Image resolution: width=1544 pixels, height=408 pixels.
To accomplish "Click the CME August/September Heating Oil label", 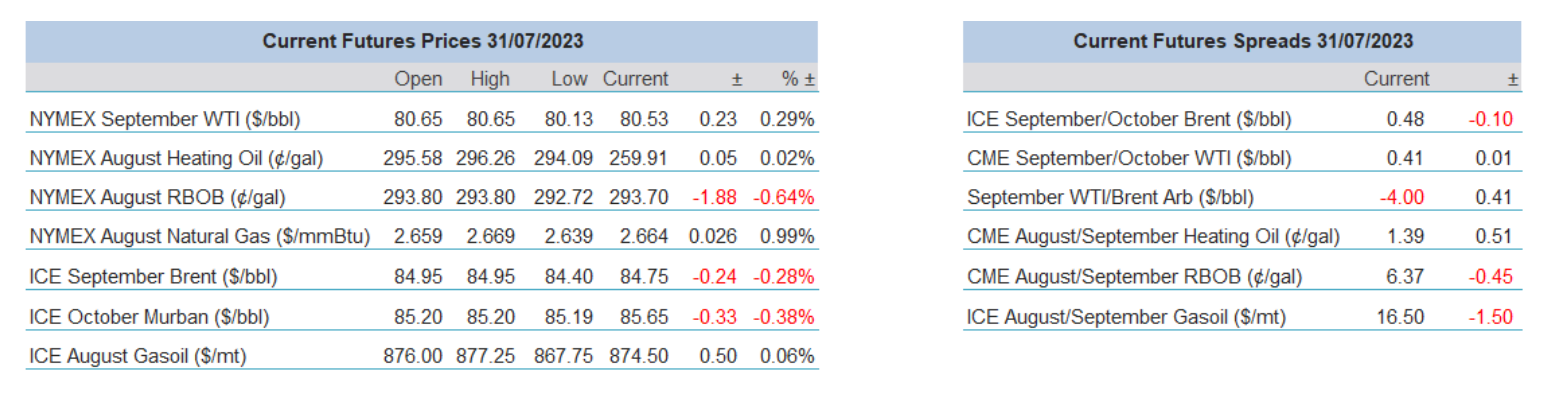I will coord(1153,236).
